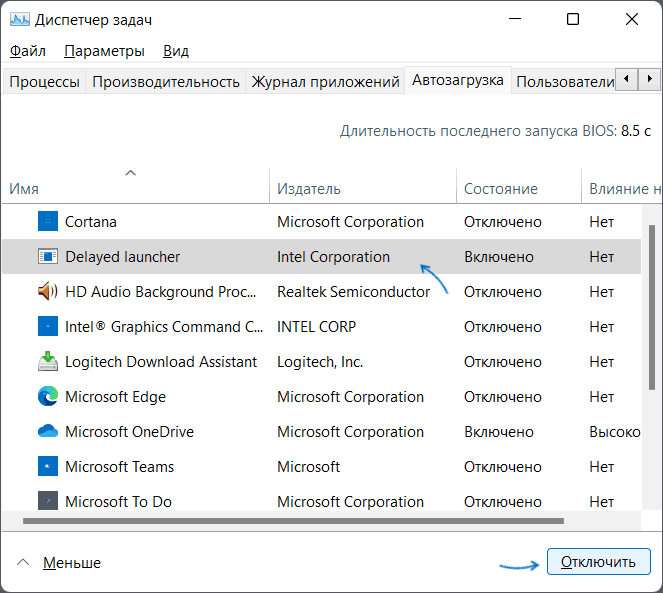Click INTEL CORP publisher cell
663x593 pixels.
316,327
